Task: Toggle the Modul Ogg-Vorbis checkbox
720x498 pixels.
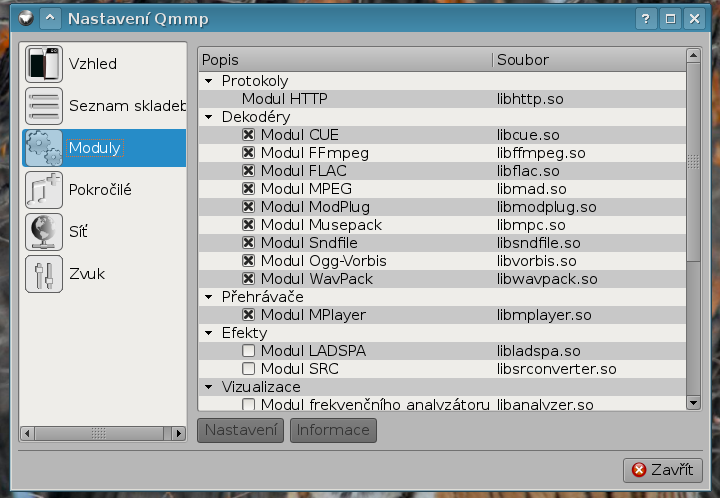Action: tap(248, 261)
